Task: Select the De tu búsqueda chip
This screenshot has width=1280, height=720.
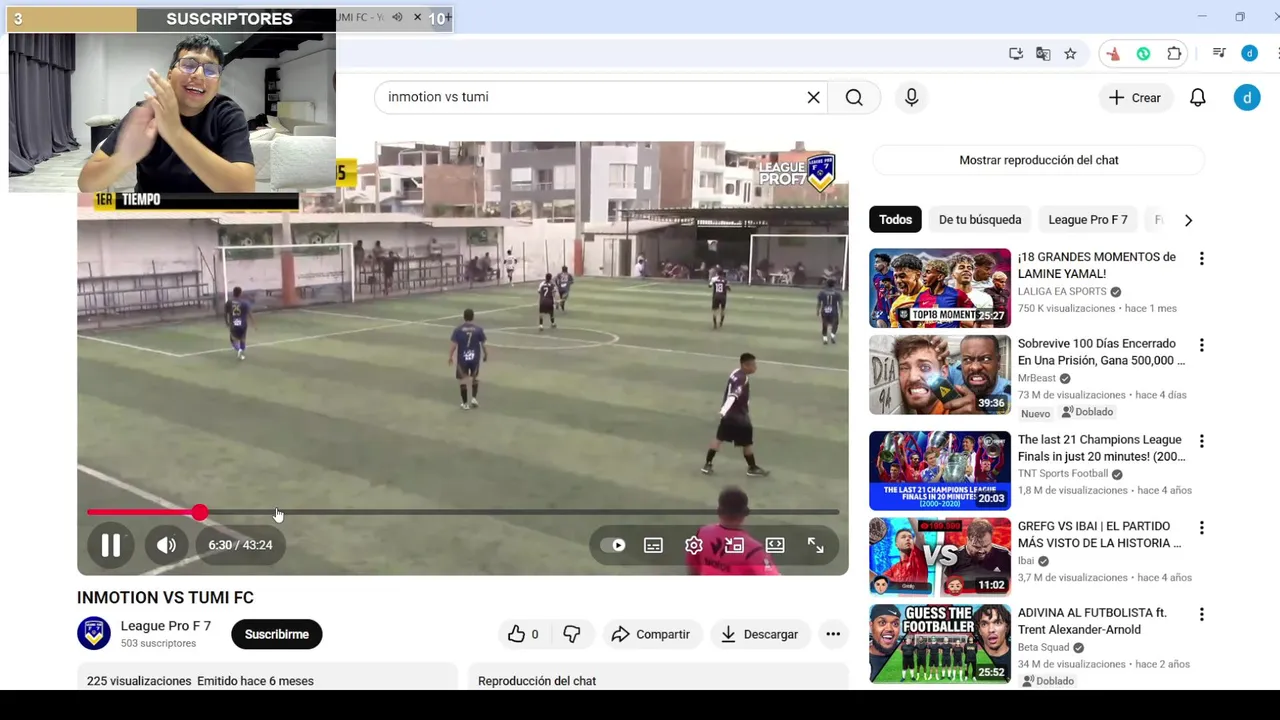Action: (x=980, y=220)
